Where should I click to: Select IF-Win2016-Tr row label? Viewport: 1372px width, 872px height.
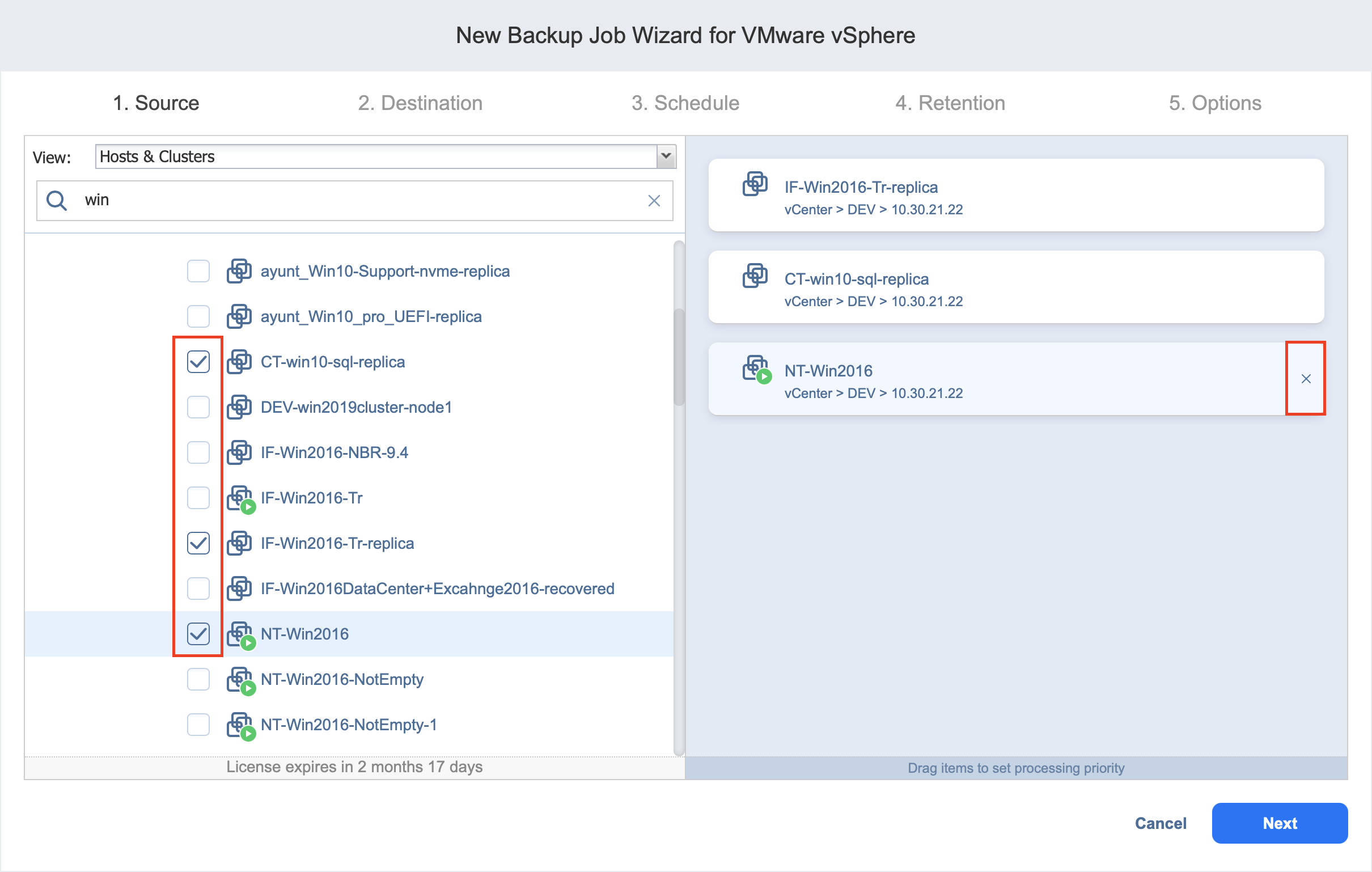click(x=312, y=498)
